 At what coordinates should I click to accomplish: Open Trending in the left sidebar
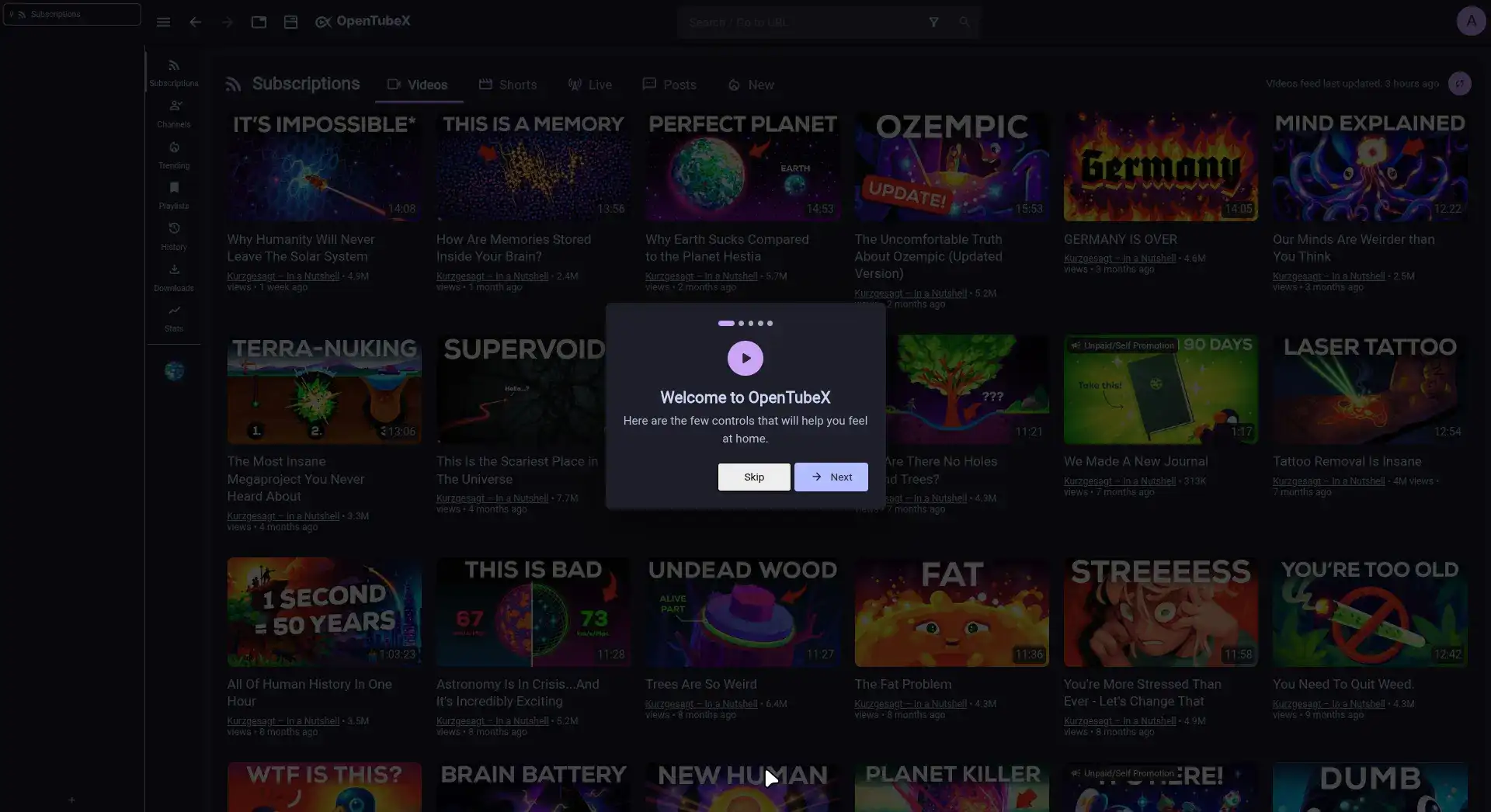tap(174, 155)
